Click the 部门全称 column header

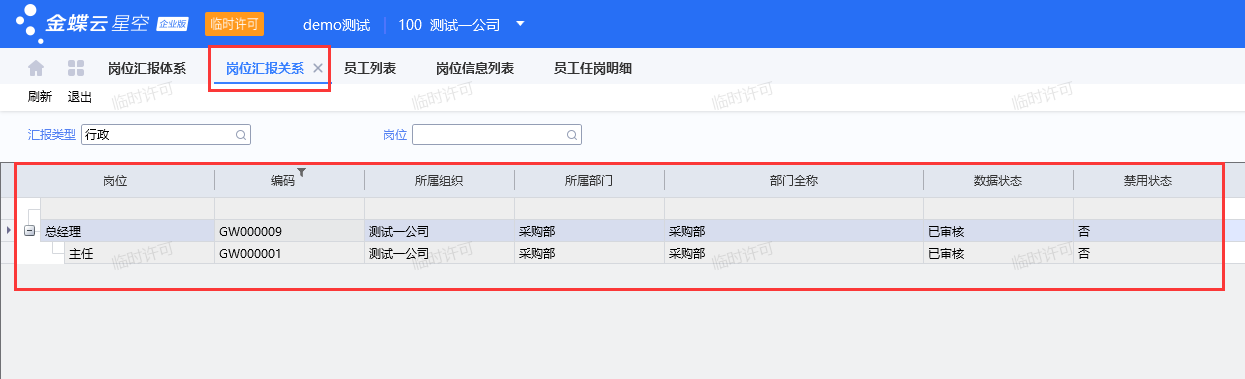[x=794, y=181]
